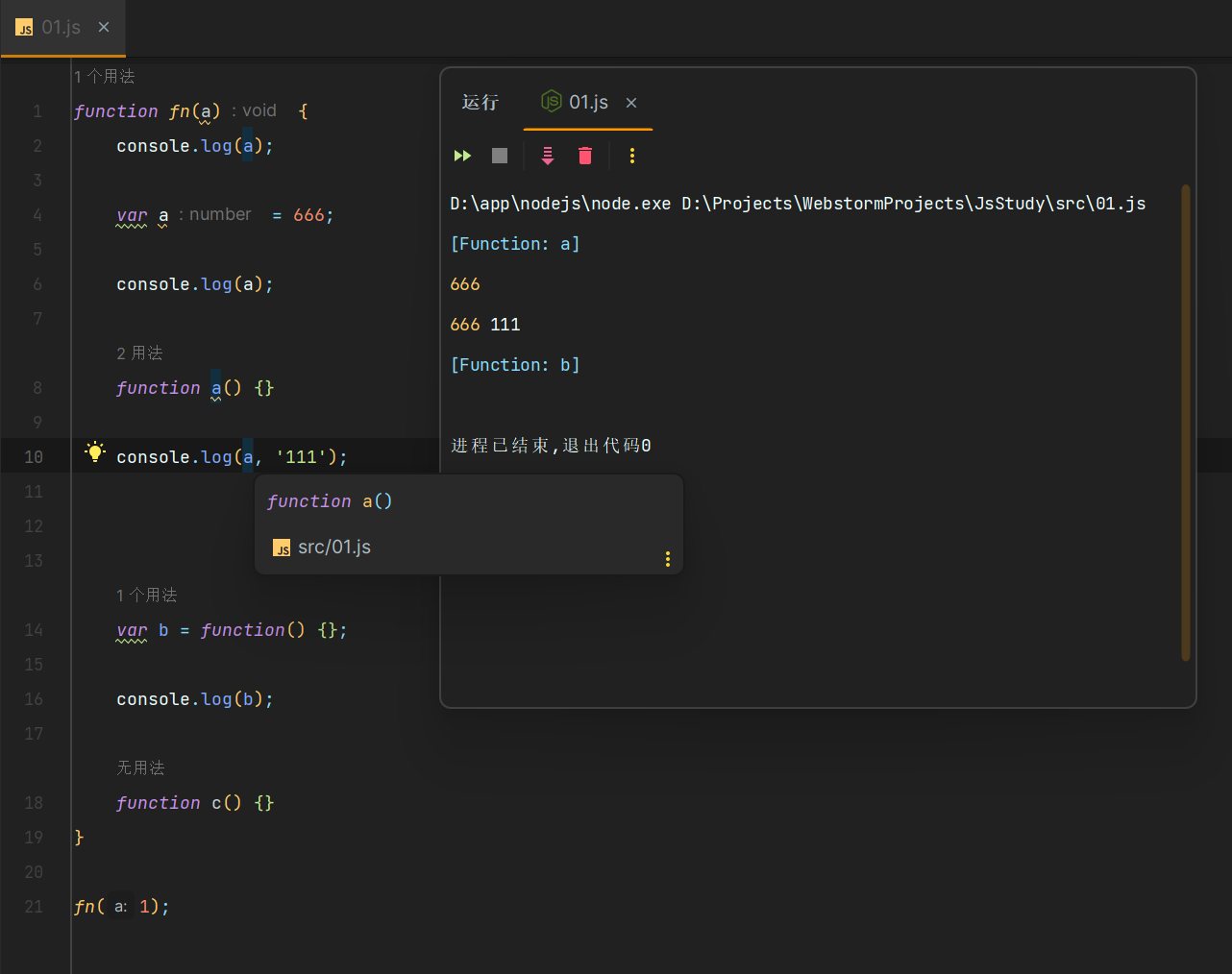Click the scroll to end icon

tap(547, 156)
